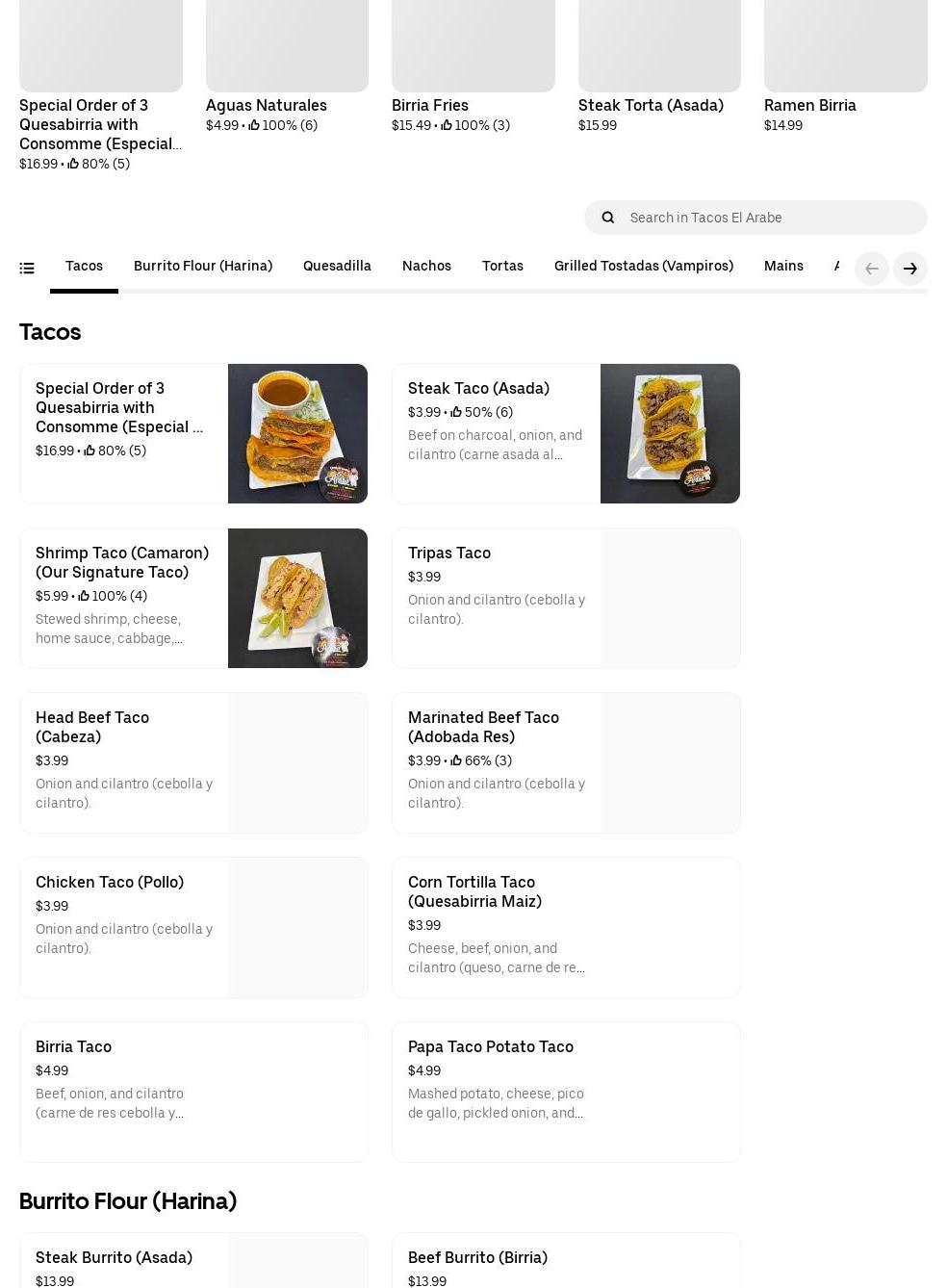
Task: Click the search magnifier icon
Action: click(608, 218)
